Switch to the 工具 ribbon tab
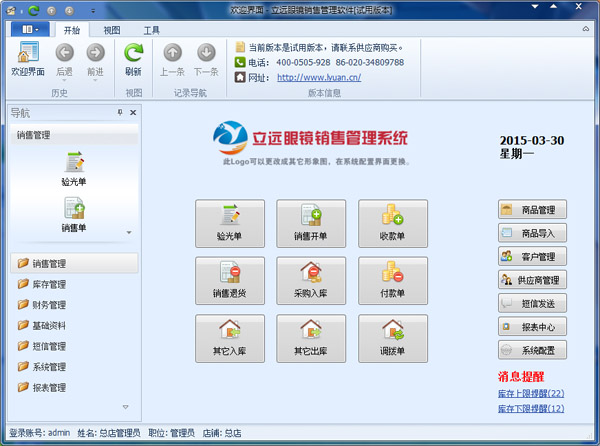This screenshot has height=446, width=600. 152,30
